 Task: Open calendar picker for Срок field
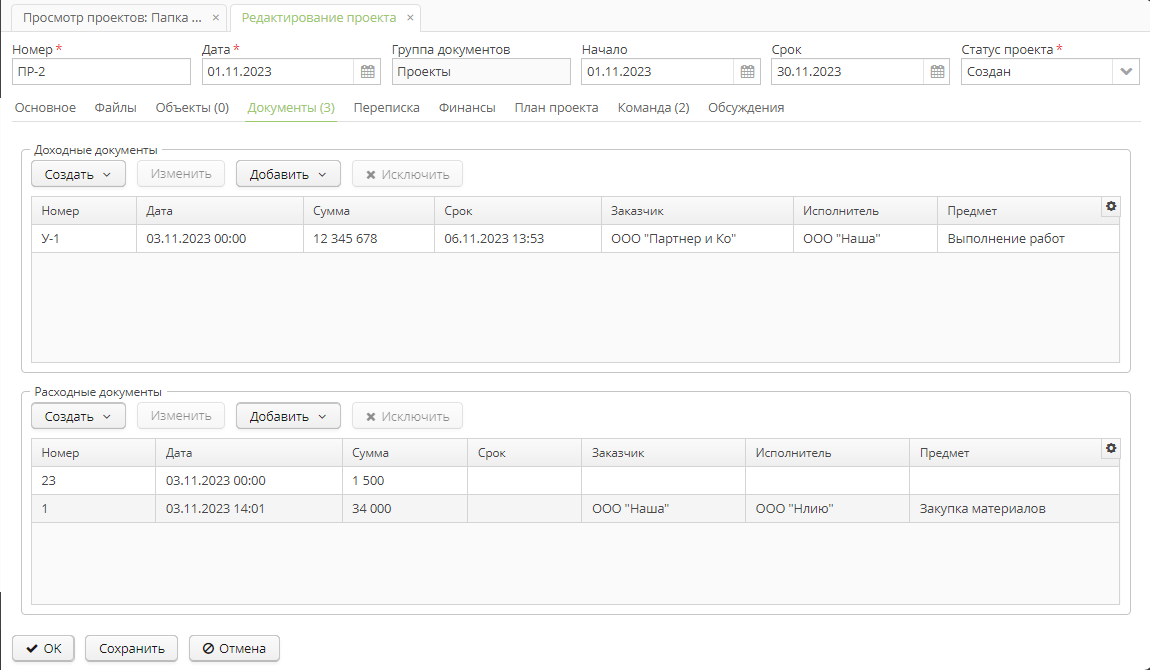(937, 72)
